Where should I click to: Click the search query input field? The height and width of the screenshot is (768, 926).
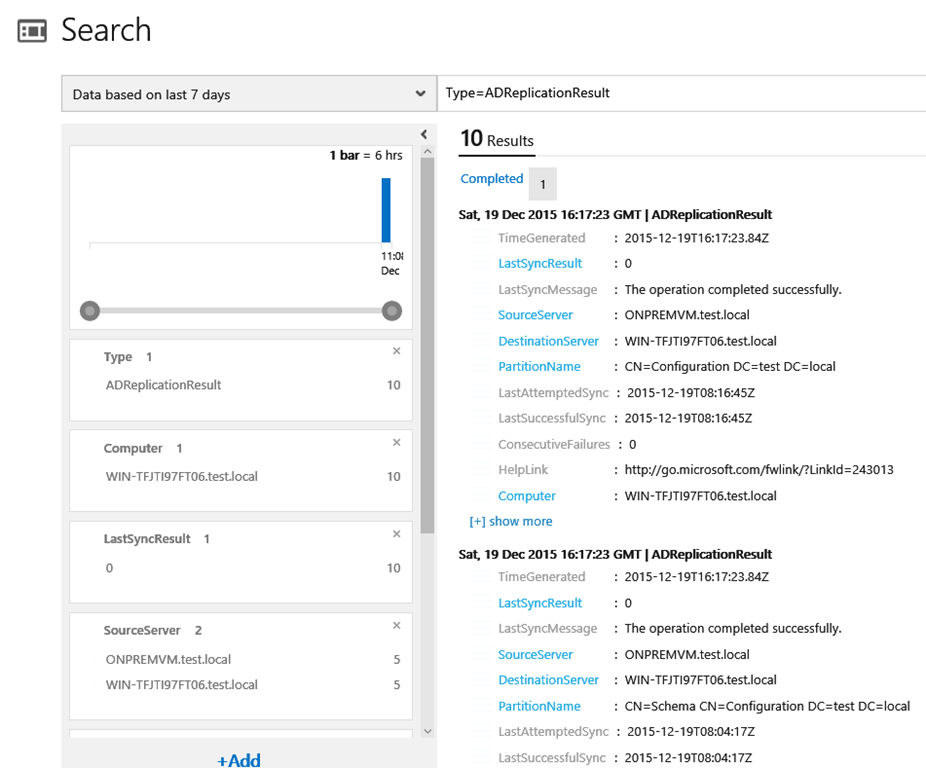(x=680, y=93)
